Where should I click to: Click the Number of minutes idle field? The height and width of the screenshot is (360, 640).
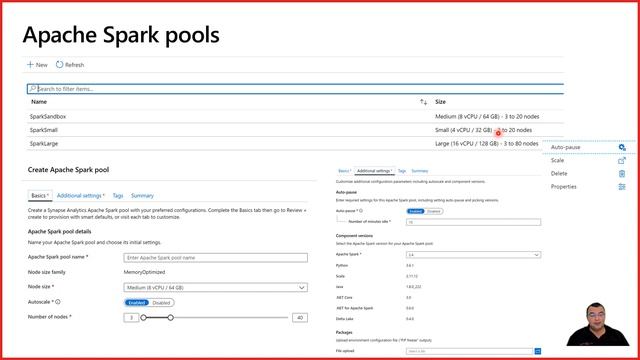473,222
